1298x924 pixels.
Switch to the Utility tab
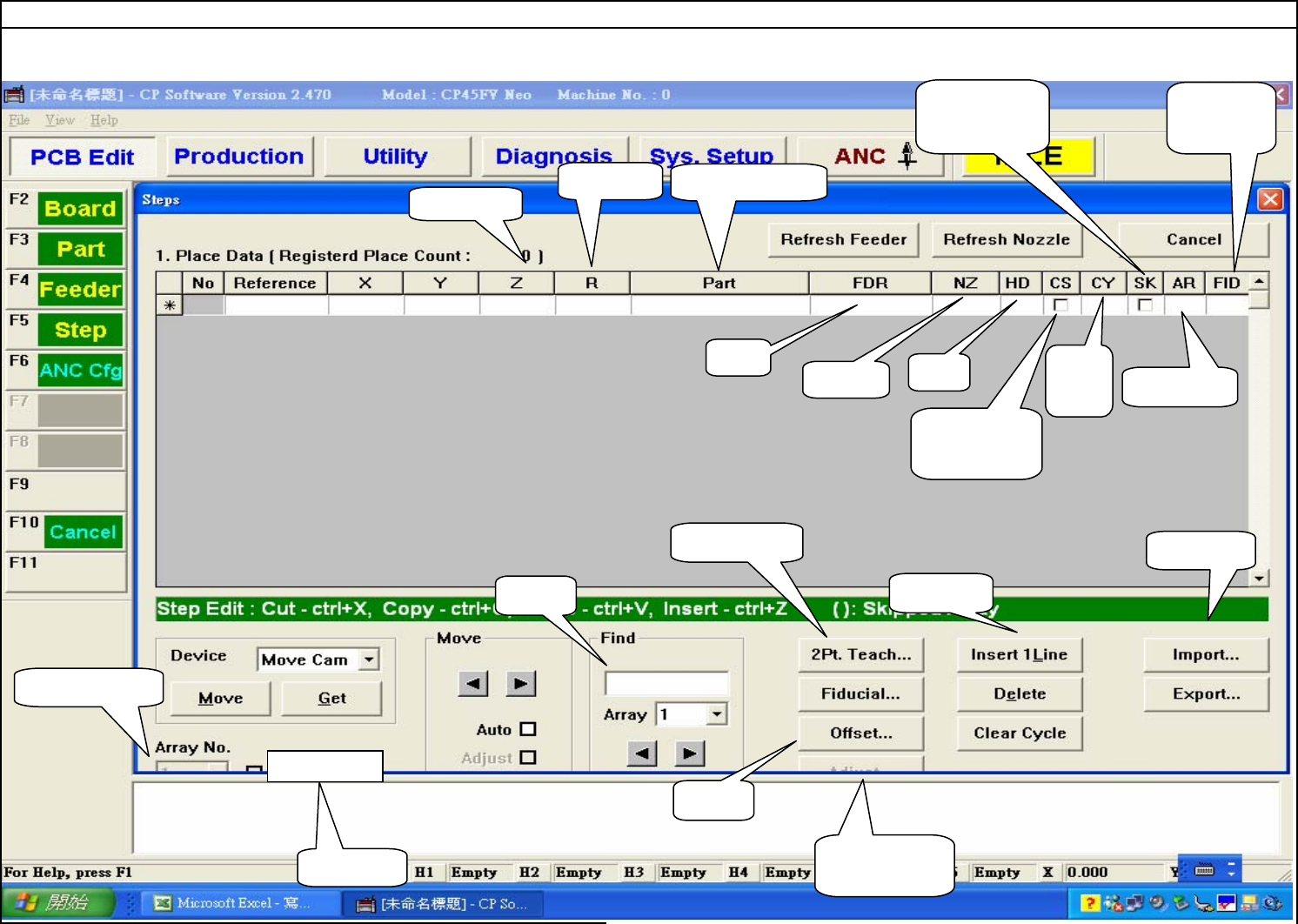click(x=396, y=157)
